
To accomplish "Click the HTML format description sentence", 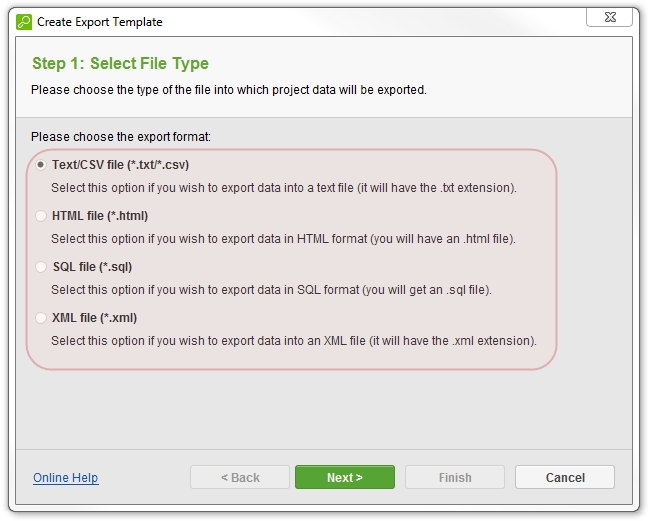I will tap(284, 239).
